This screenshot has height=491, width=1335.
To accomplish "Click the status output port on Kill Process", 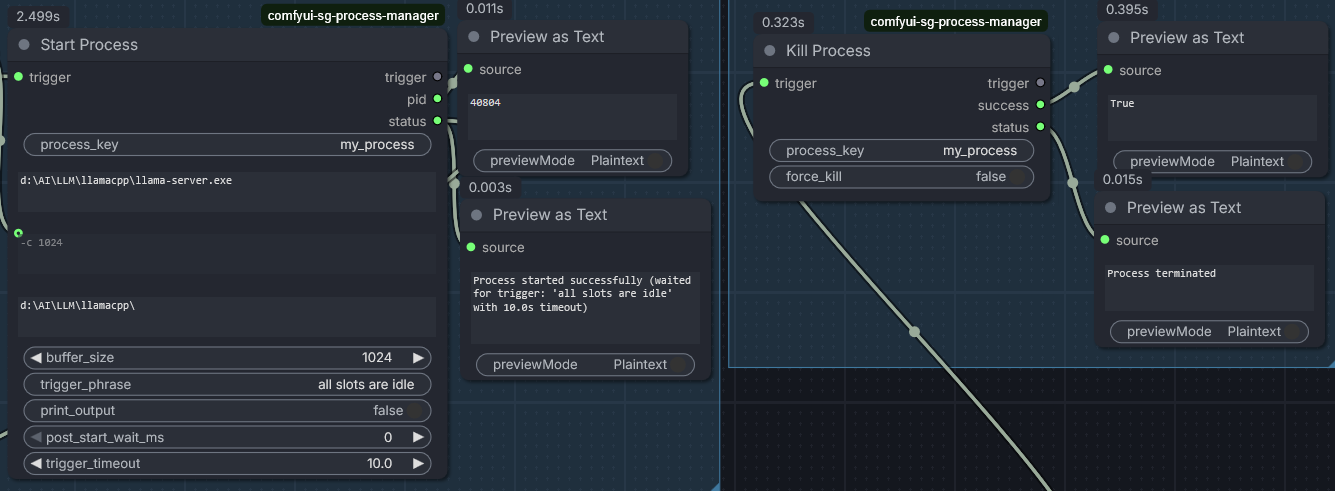I will 1040,127.
